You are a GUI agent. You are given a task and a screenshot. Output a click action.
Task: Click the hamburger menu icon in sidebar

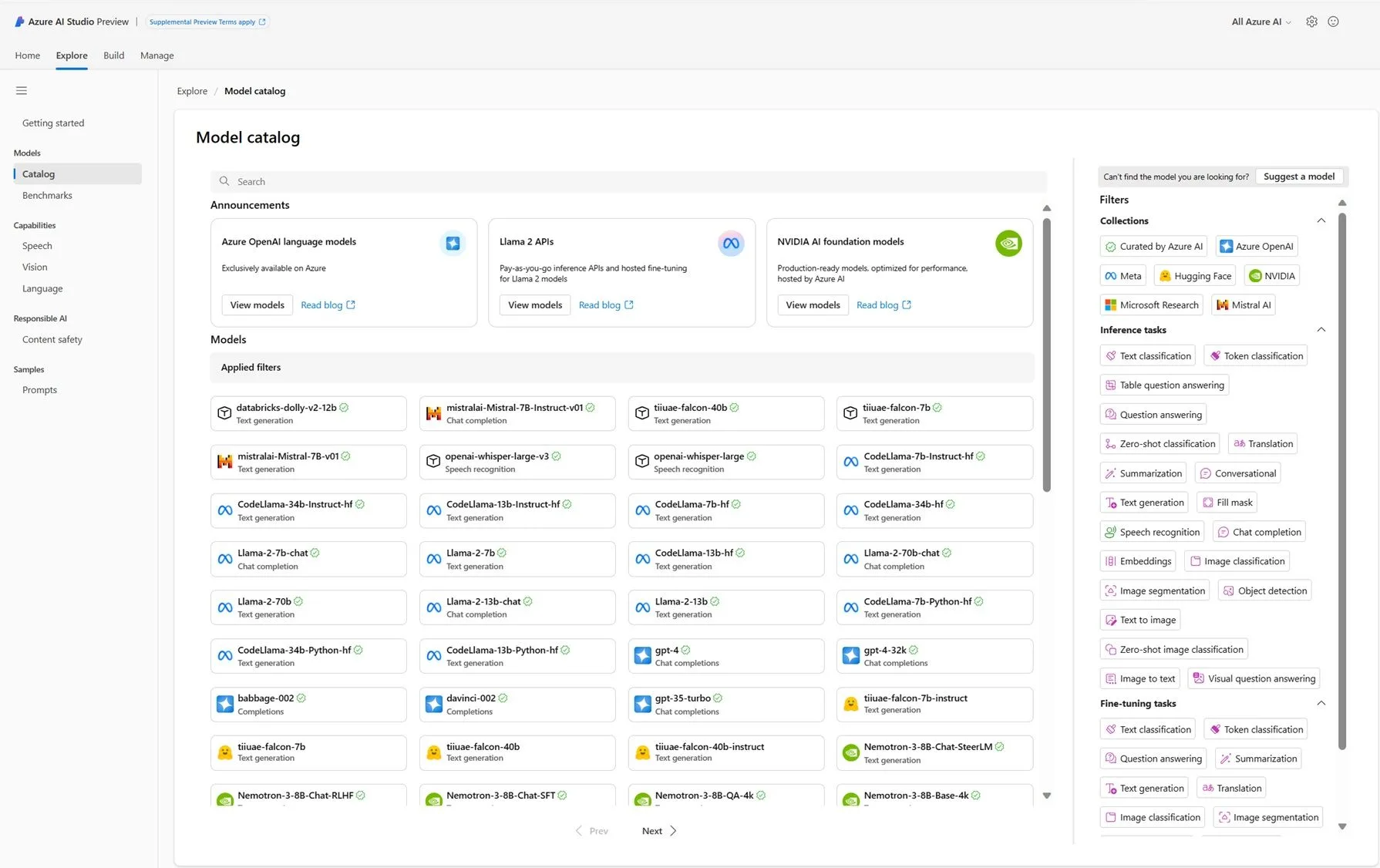22,91
